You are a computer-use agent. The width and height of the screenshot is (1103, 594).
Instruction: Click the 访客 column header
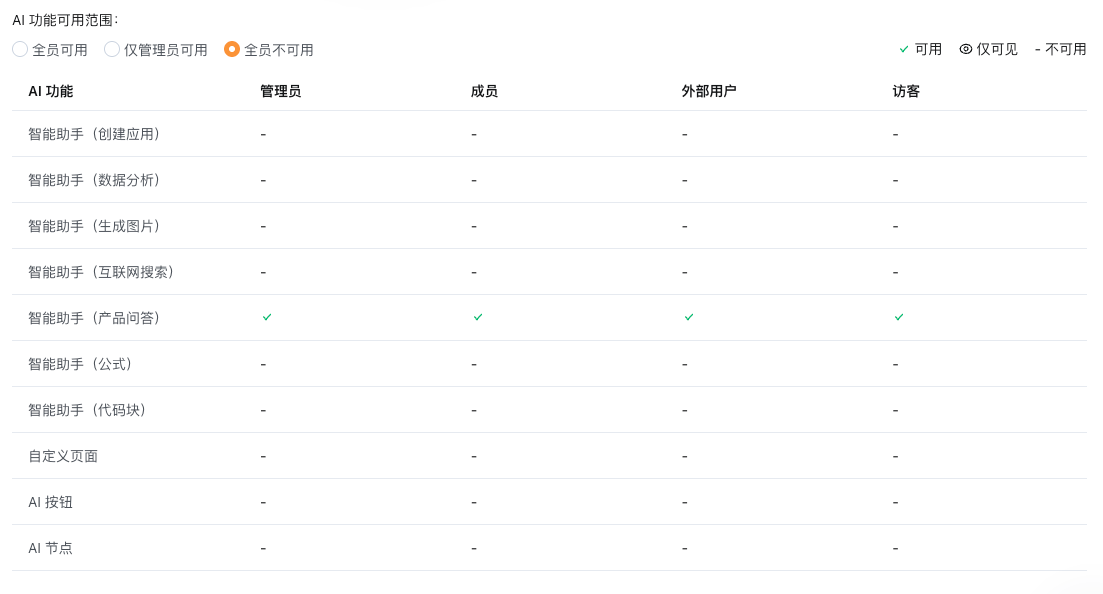coord(906,91)
